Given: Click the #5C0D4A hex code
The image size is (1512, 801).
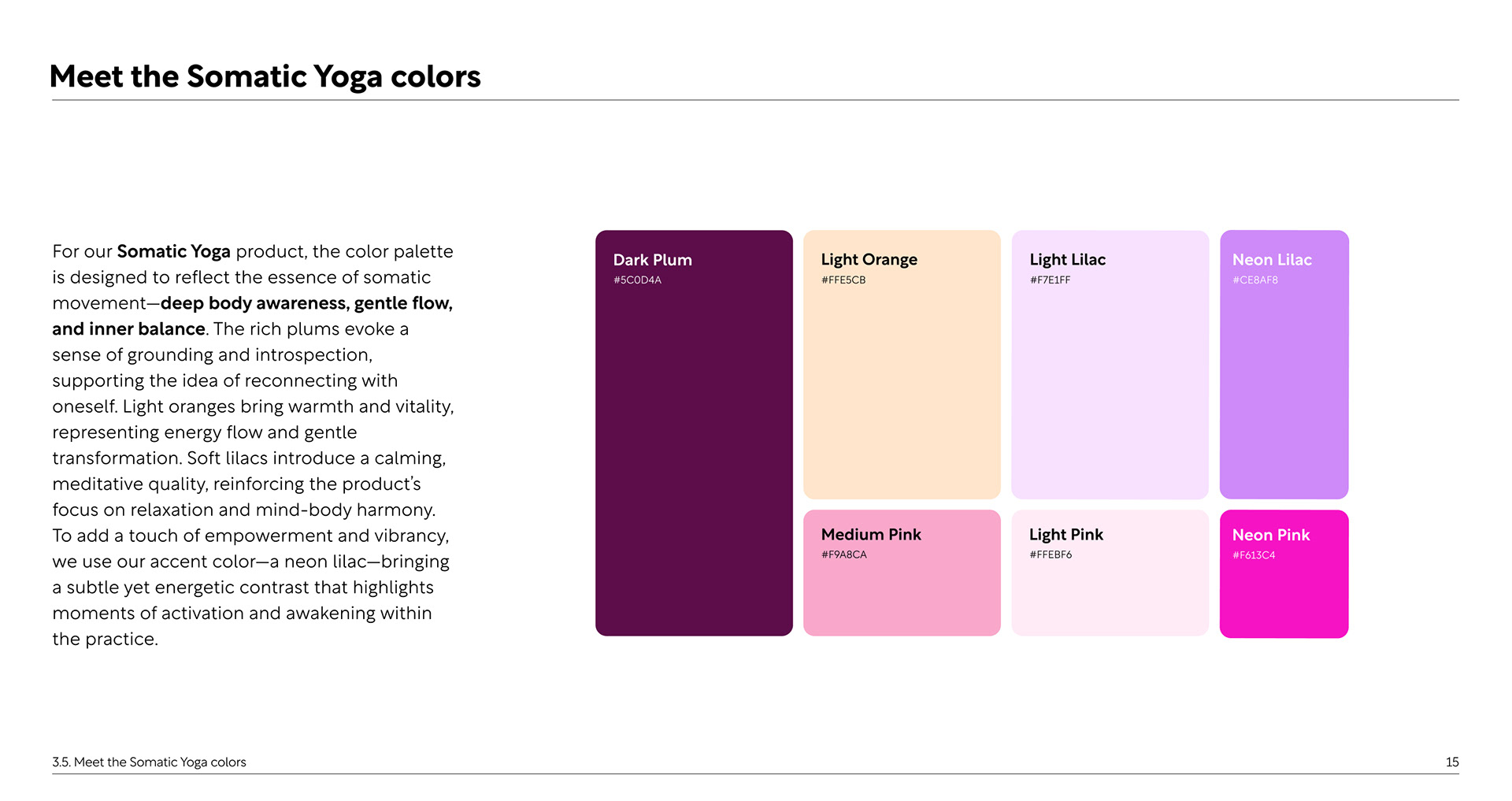Looking at the screenshot, I should coord(637,280).
